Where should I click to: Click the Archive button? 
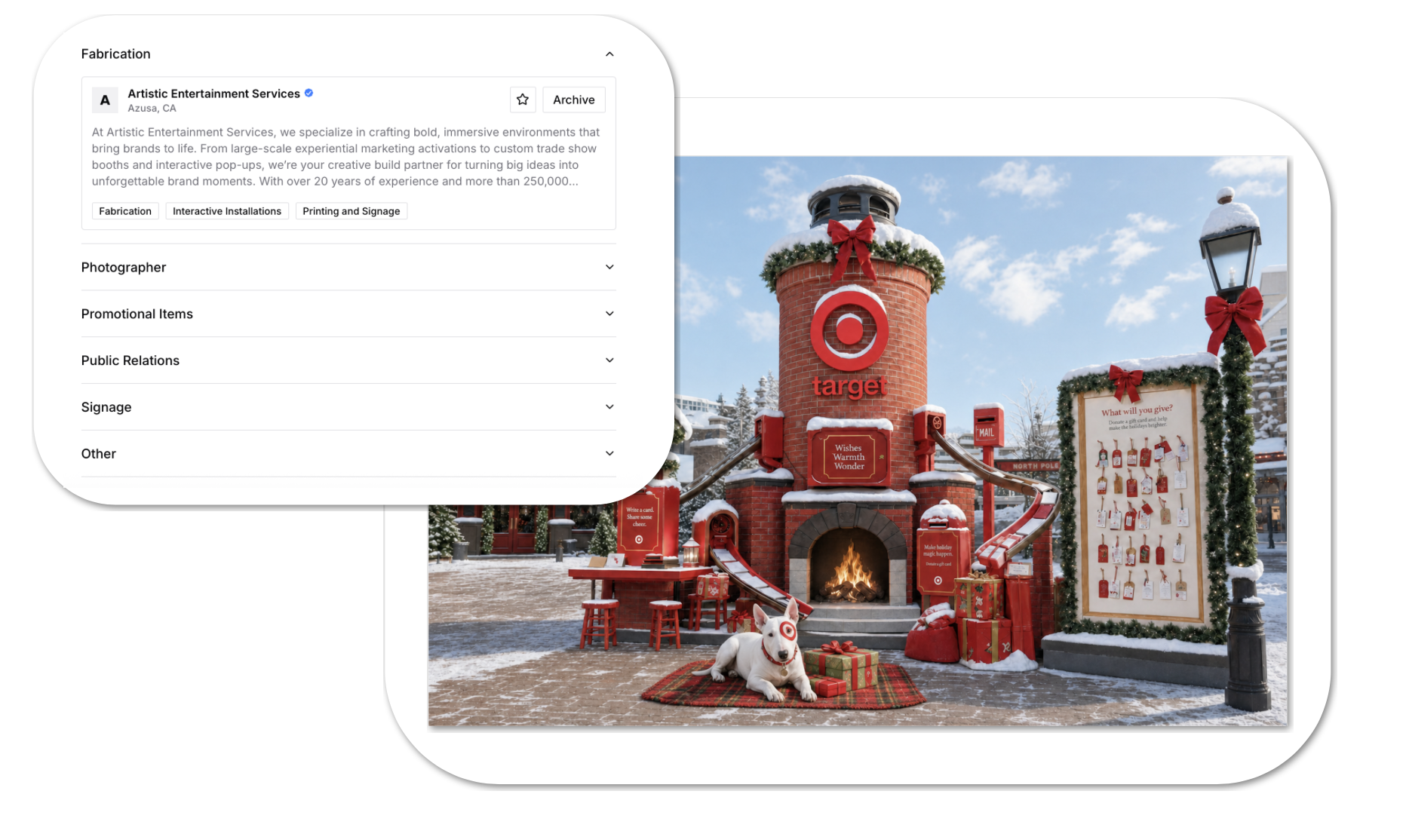click(574, 100)
